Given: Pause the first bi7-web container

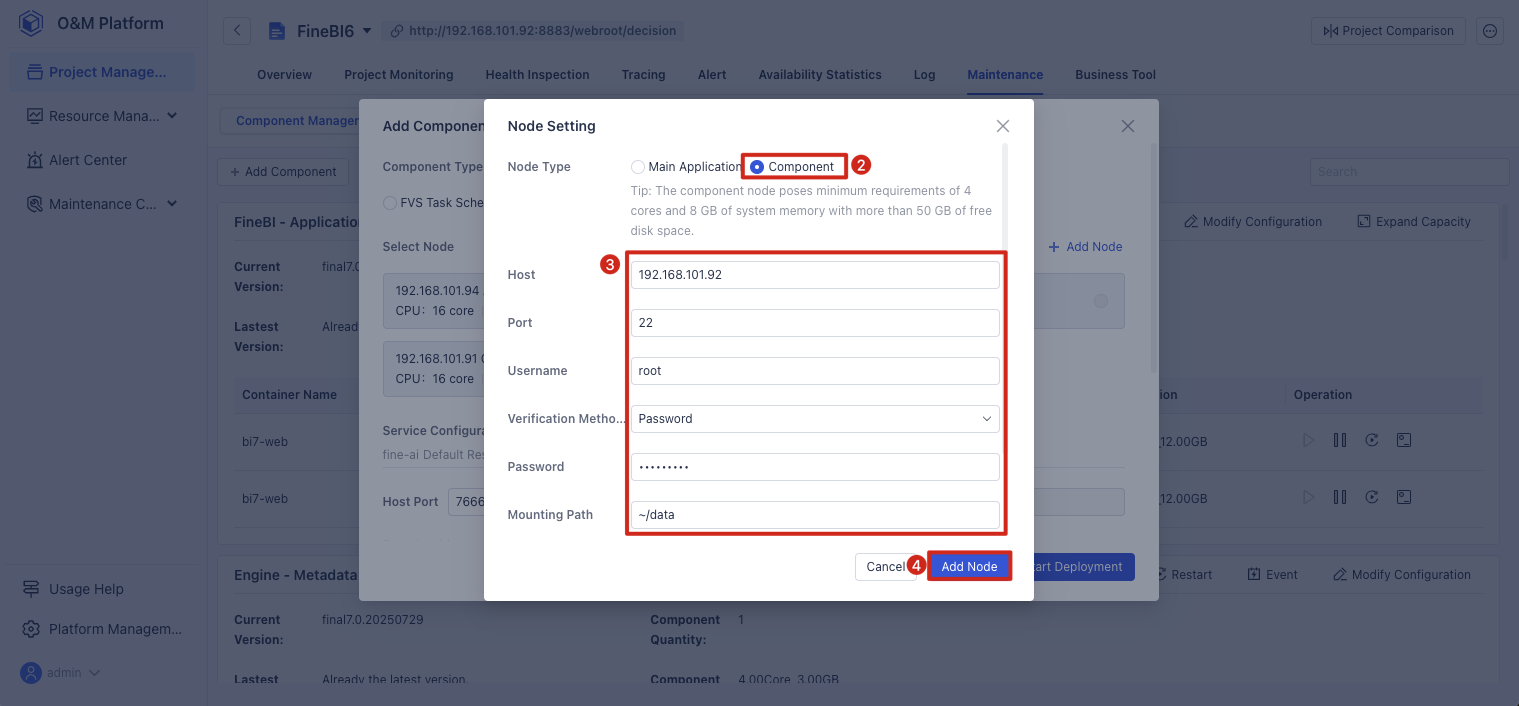Looking at the screenshot, I should pyautogui.click(x=1340, y=440).
